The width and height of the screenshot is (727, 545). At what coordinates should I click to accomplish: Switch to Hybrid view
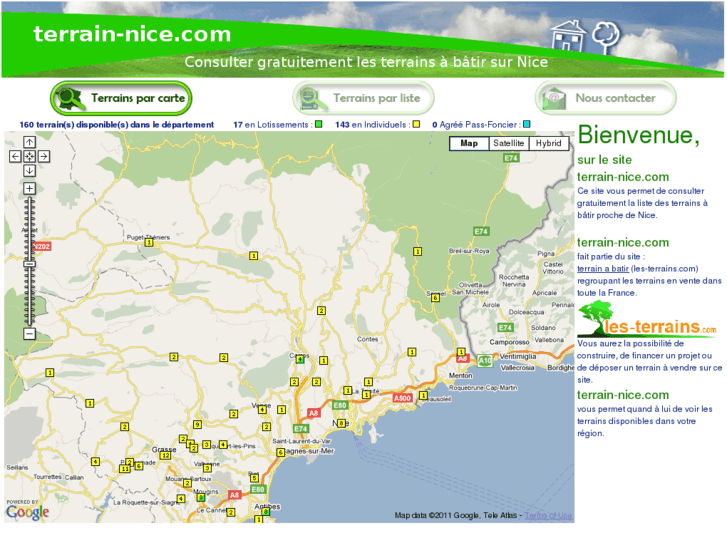click(x=548, y=143)
